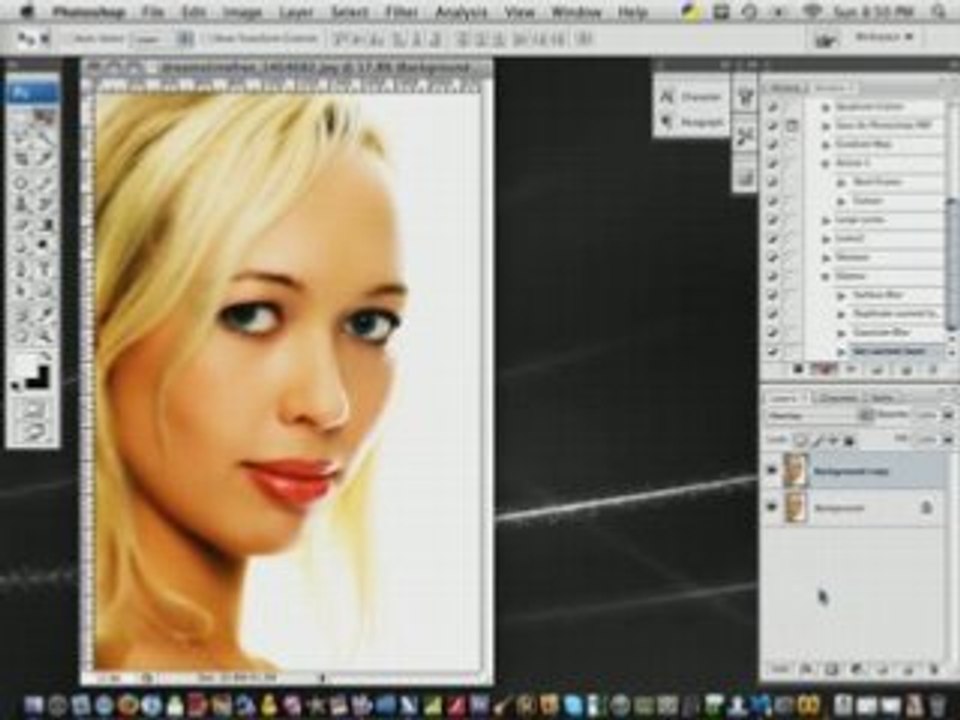Select the Eyedropper tool in the toolbox

(45, 313)
